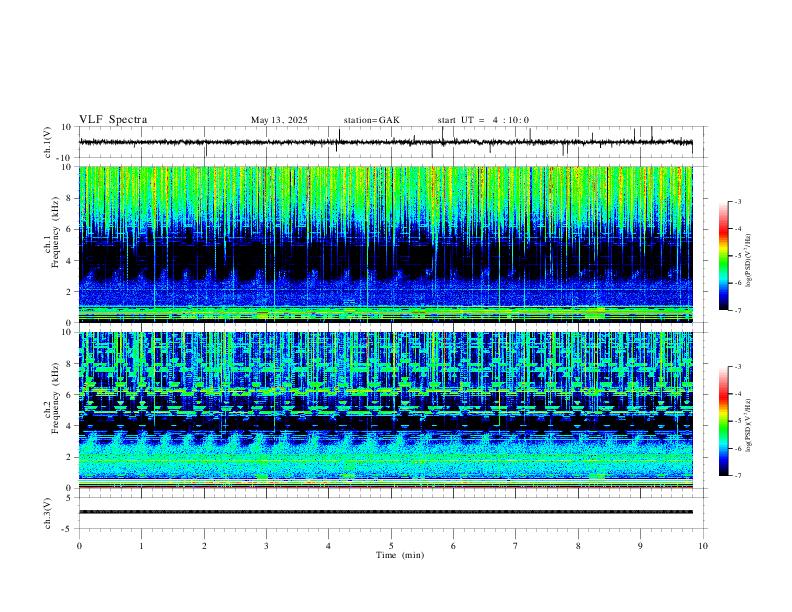Viewport: 792px width, 612px height.
Task: Click the ch.1 voltage waveform trace
Action: [385, 142]
